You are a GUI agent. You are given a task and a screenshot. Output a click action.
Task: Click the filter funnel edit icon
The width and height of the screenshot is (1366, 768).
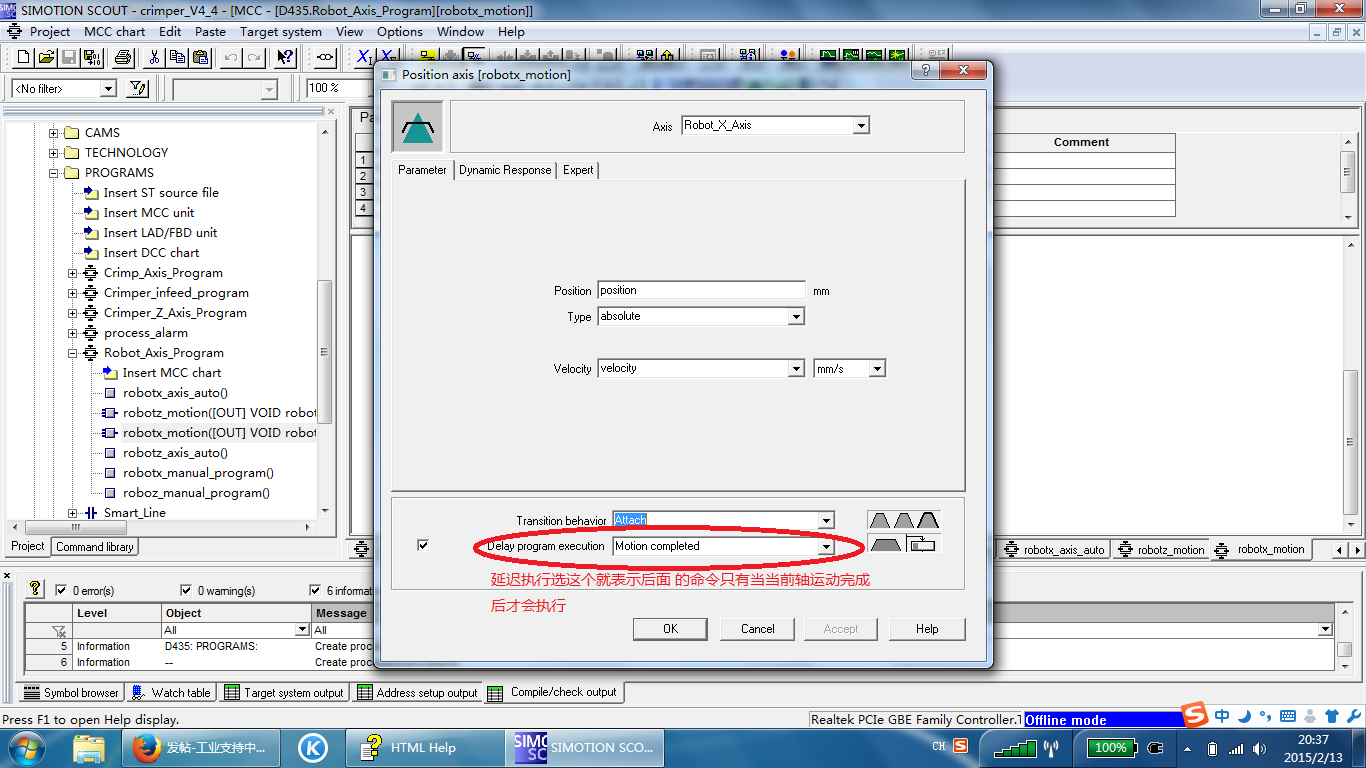[x=138, y=89]
